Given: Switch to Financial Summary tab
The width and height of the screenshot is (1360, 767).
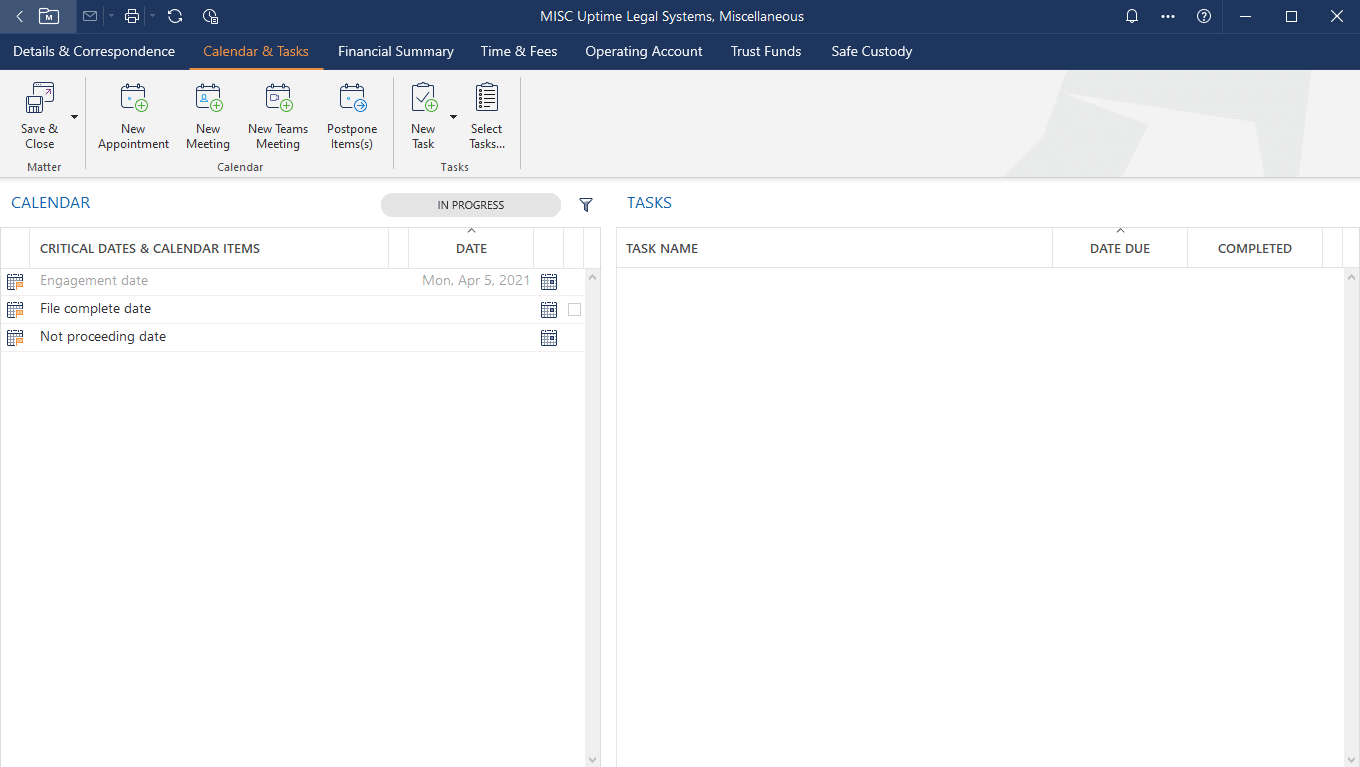Looking at the screenshot, I should [x=395, y=51].
